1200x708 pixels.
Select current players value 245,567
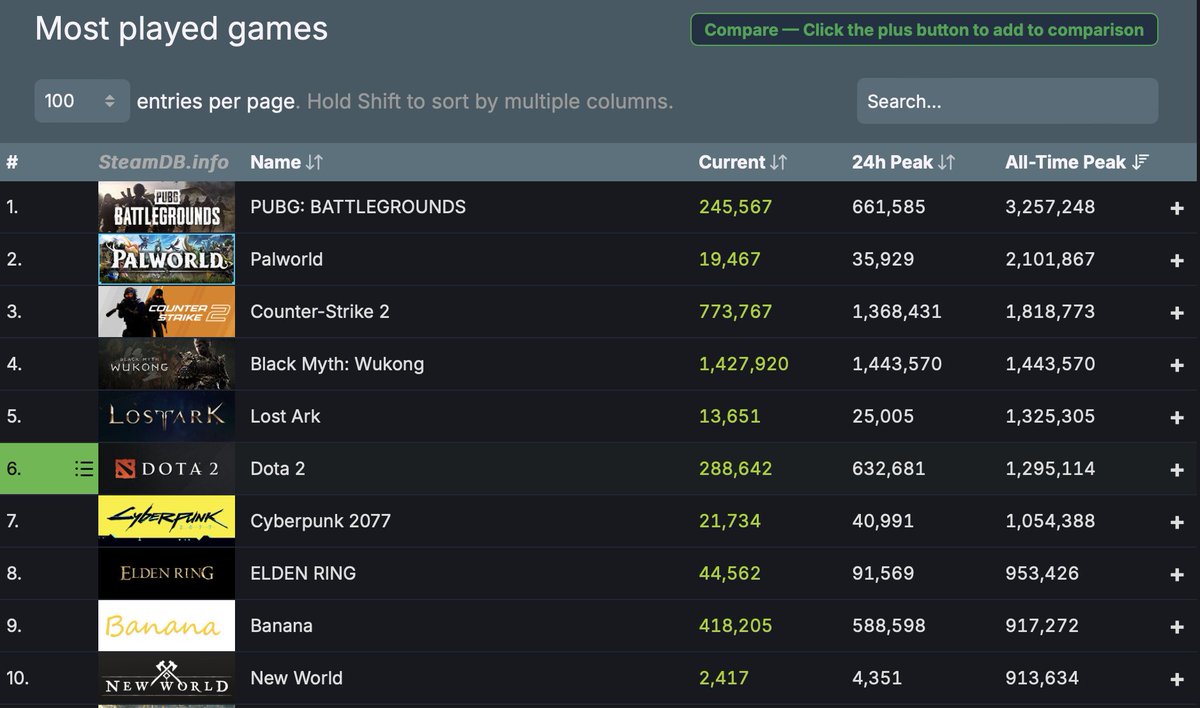point(735,207)
